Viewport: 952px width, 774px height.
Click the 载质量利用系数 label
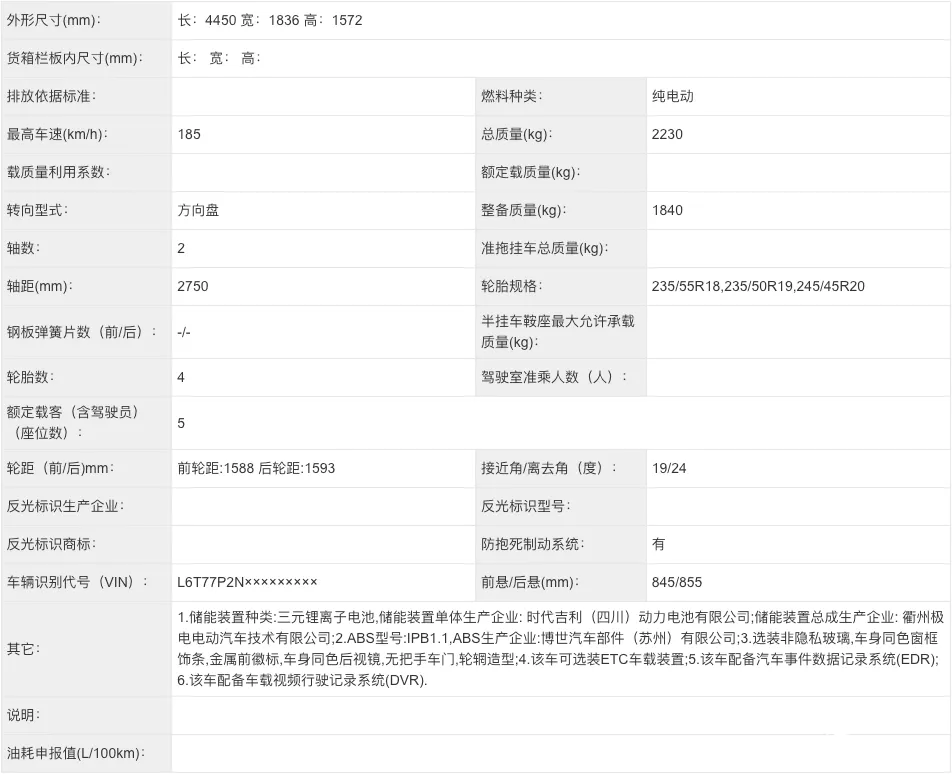click(x=58, y=172)
